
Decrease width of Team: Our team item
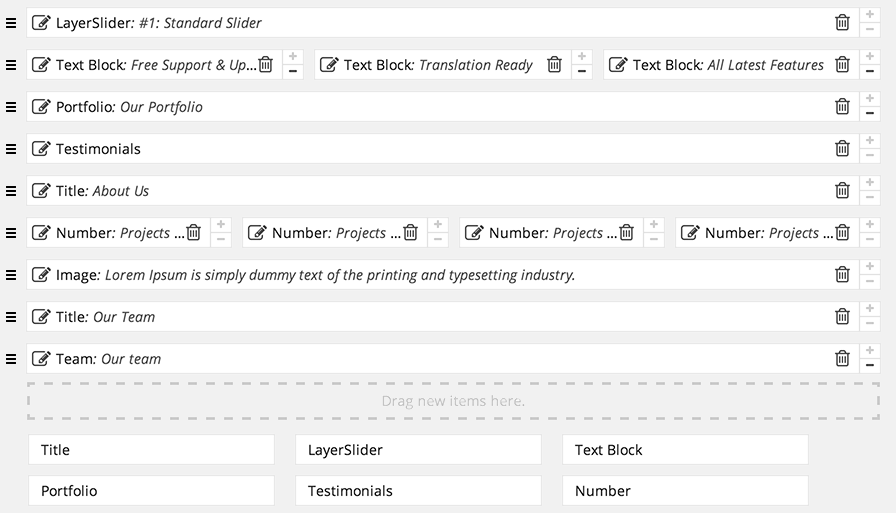pyautogui.click(x=870, y=366)
